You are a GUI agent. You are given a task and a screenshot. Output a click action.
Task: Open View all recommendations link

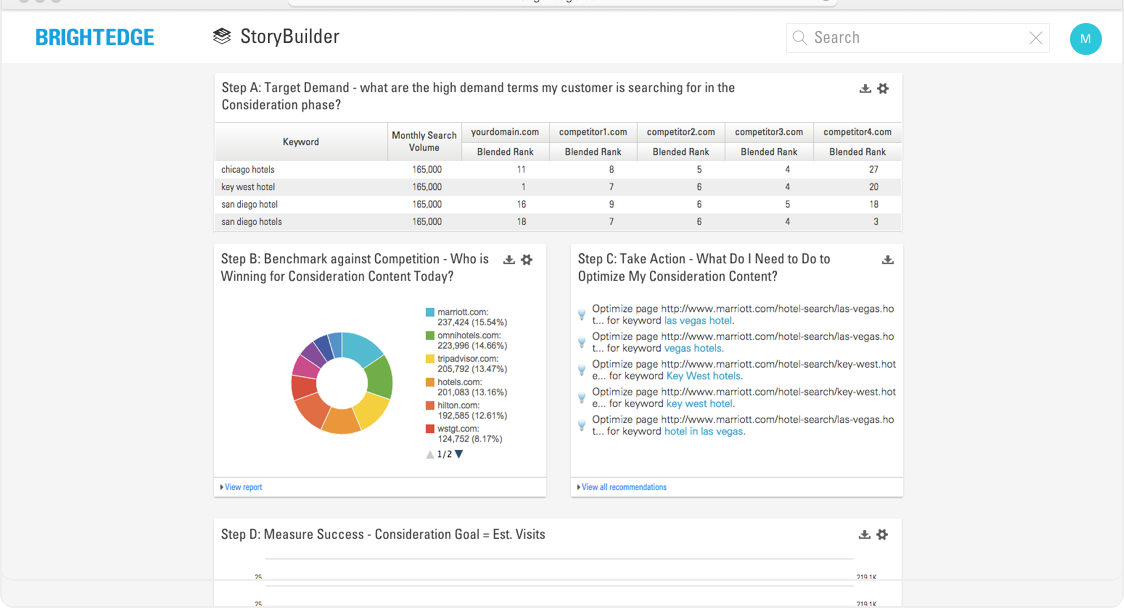623,487
